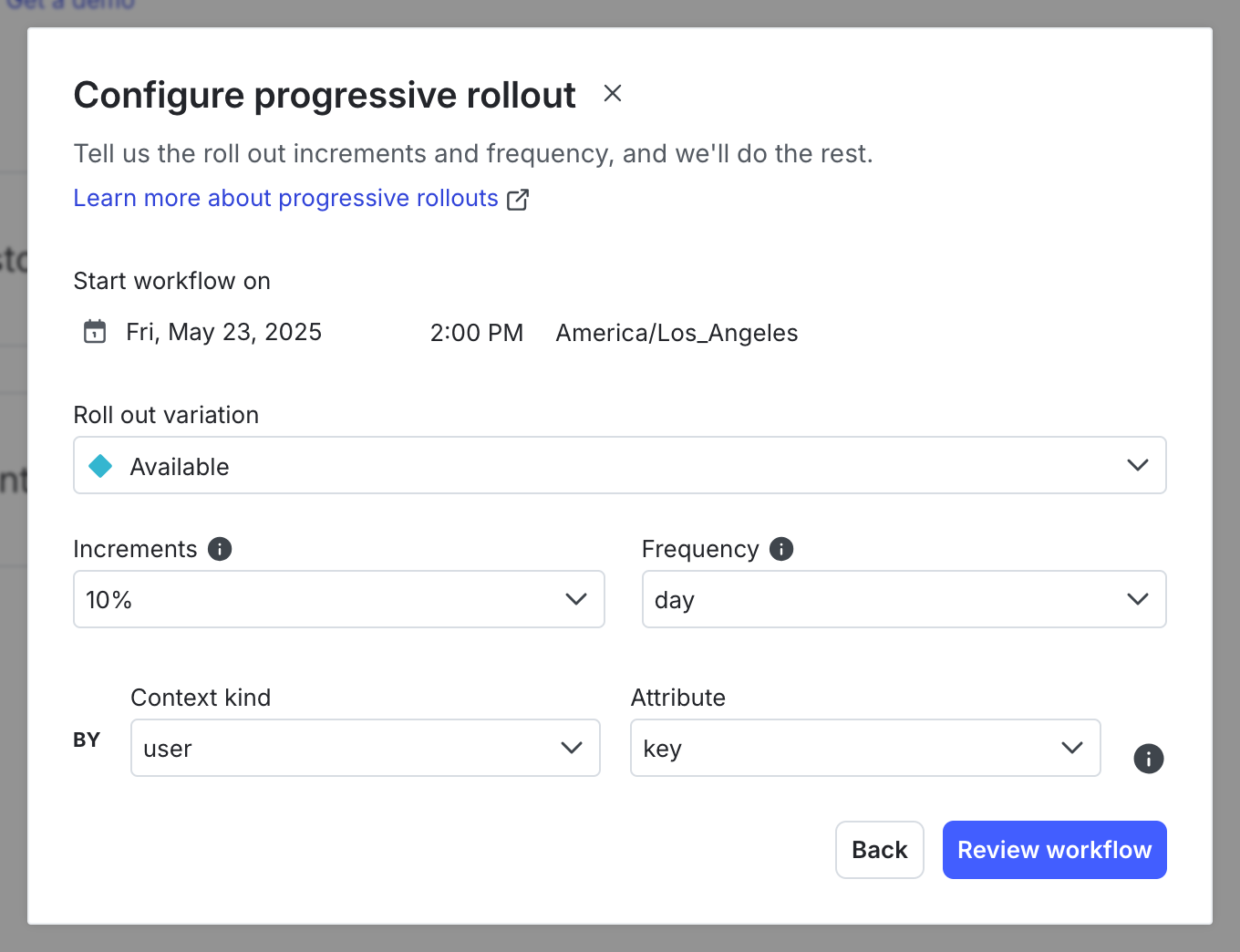1240x952 pixels.
Task: Click the Review workflow button
Action: pos(1055,850)
